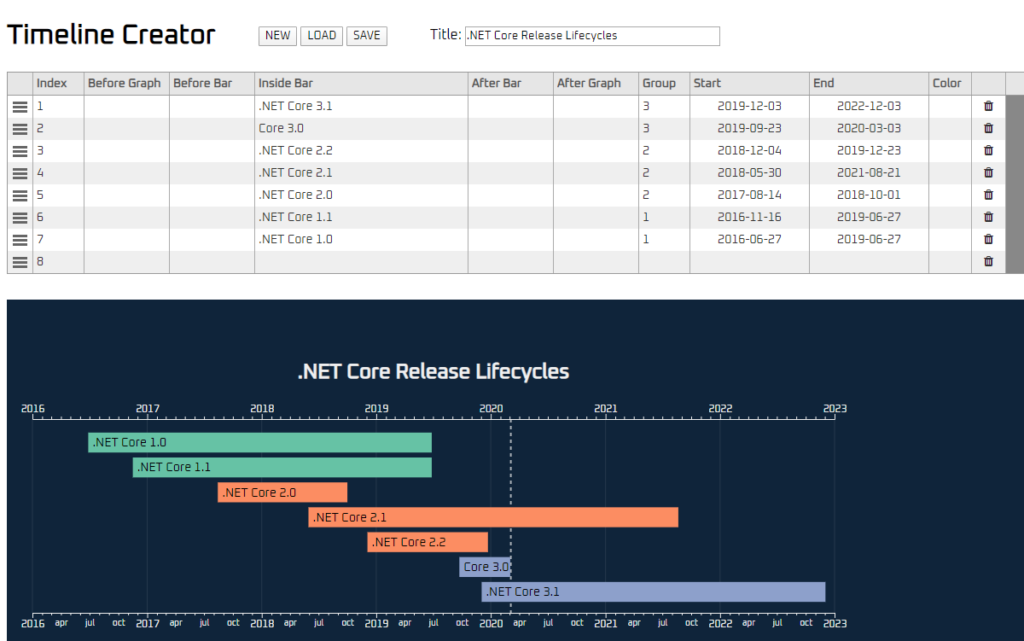Select drag handle for row 2
This screenshot has width=1024, height=641.
(20, 129)
